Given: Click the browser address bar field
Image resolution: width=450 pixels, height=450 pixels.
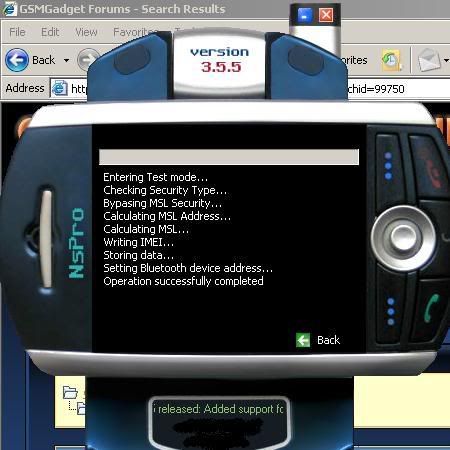Looking at the screenshot, I should point(250,89).
